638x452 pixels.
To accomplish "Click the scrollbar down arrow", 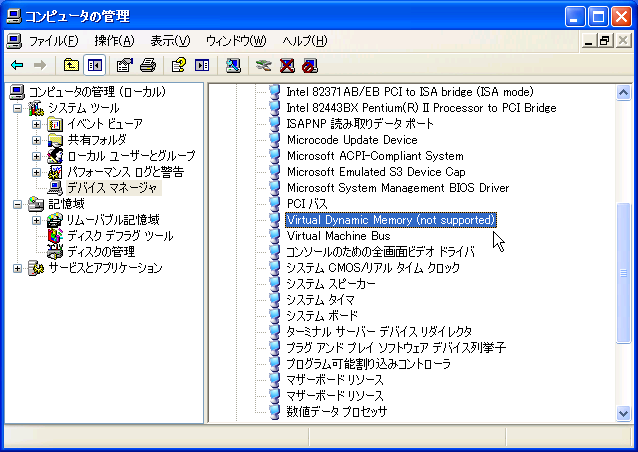I will [x=623, y=414].
